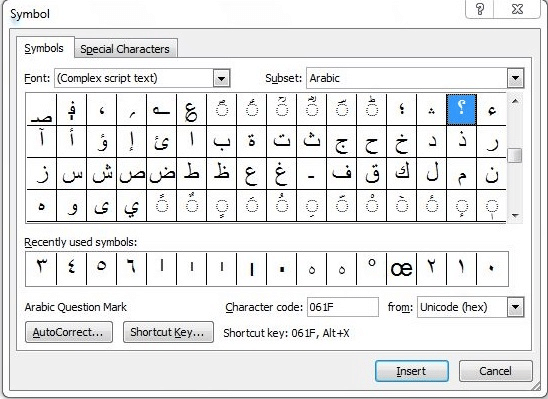Select the Arabic letter Theh (ث)
Viewport: 548px width, 399px height.
[x=311, y=142]
